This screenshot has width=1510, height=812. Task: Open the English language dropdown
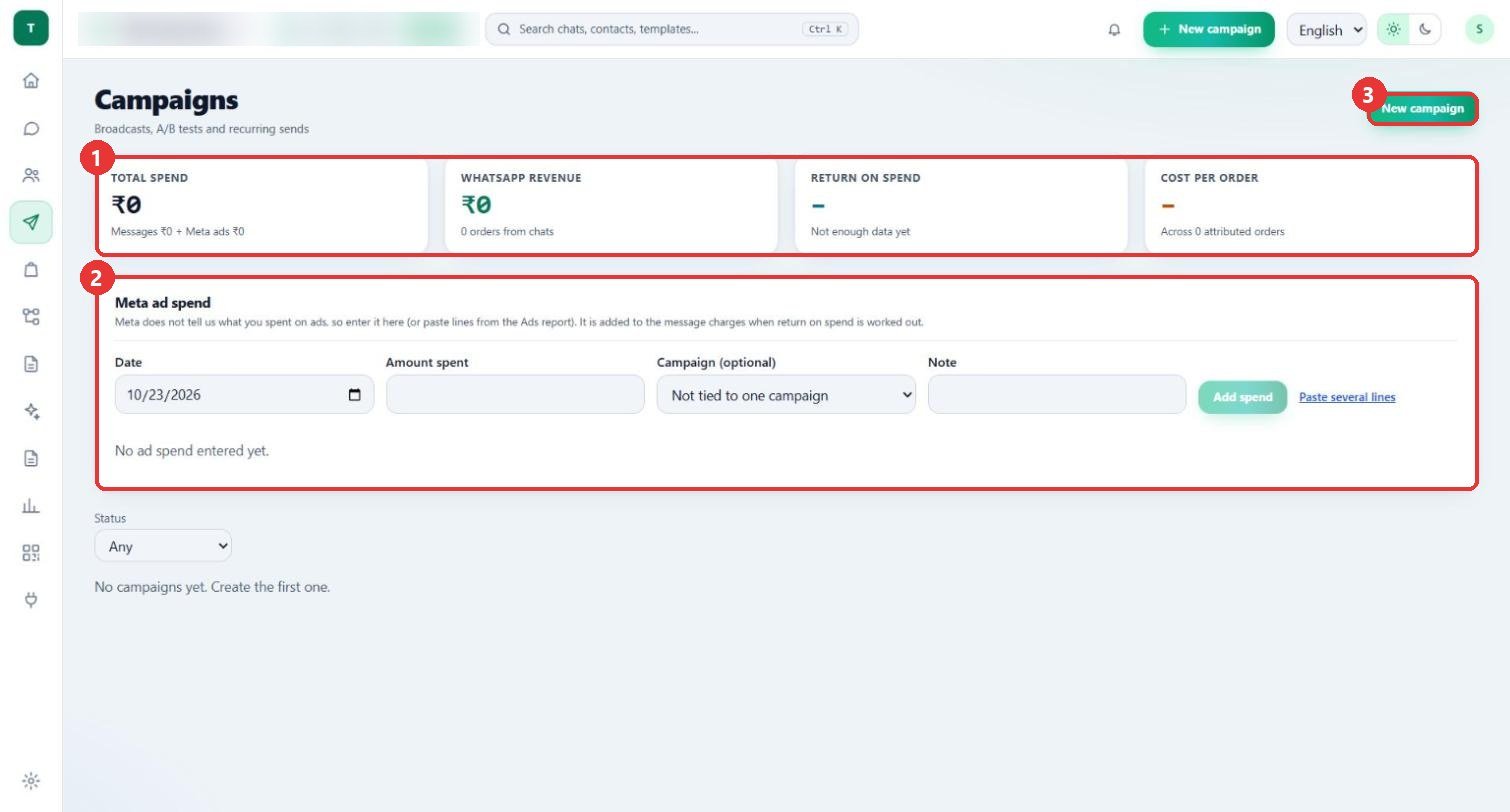(x=1327, y=29)
